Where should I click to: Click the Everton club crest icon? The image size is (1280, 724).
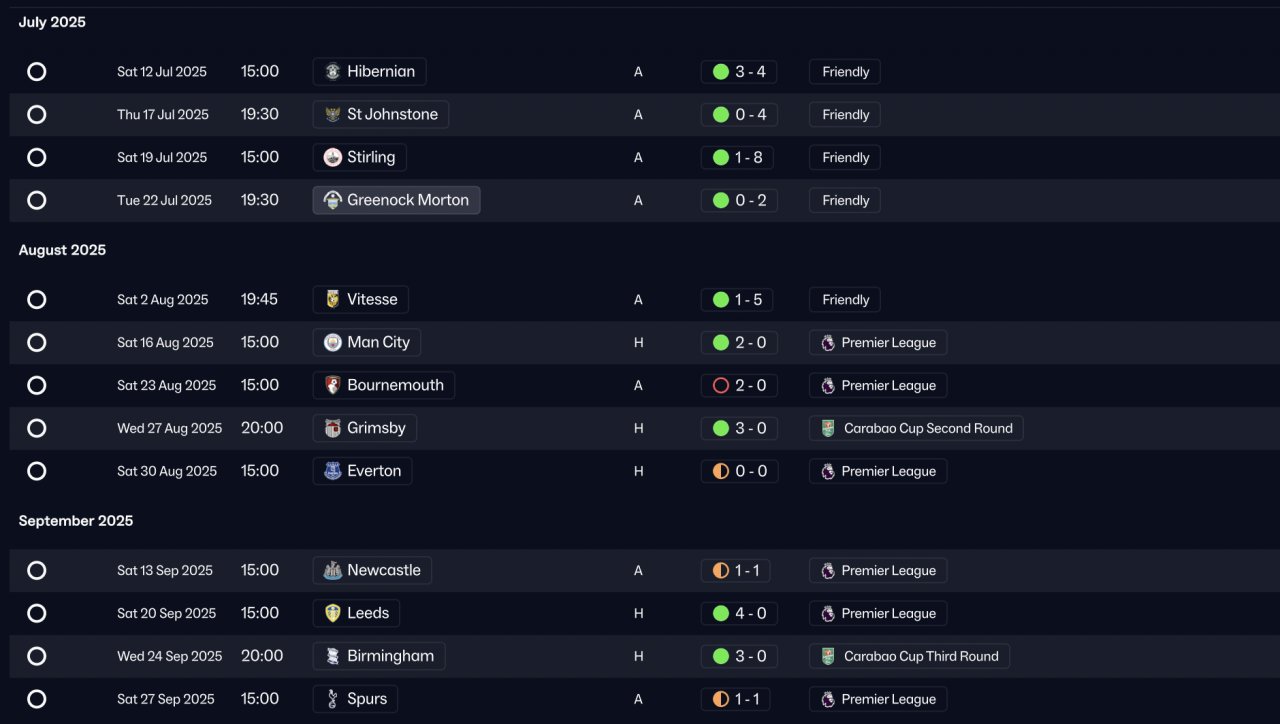coord(333,471)
